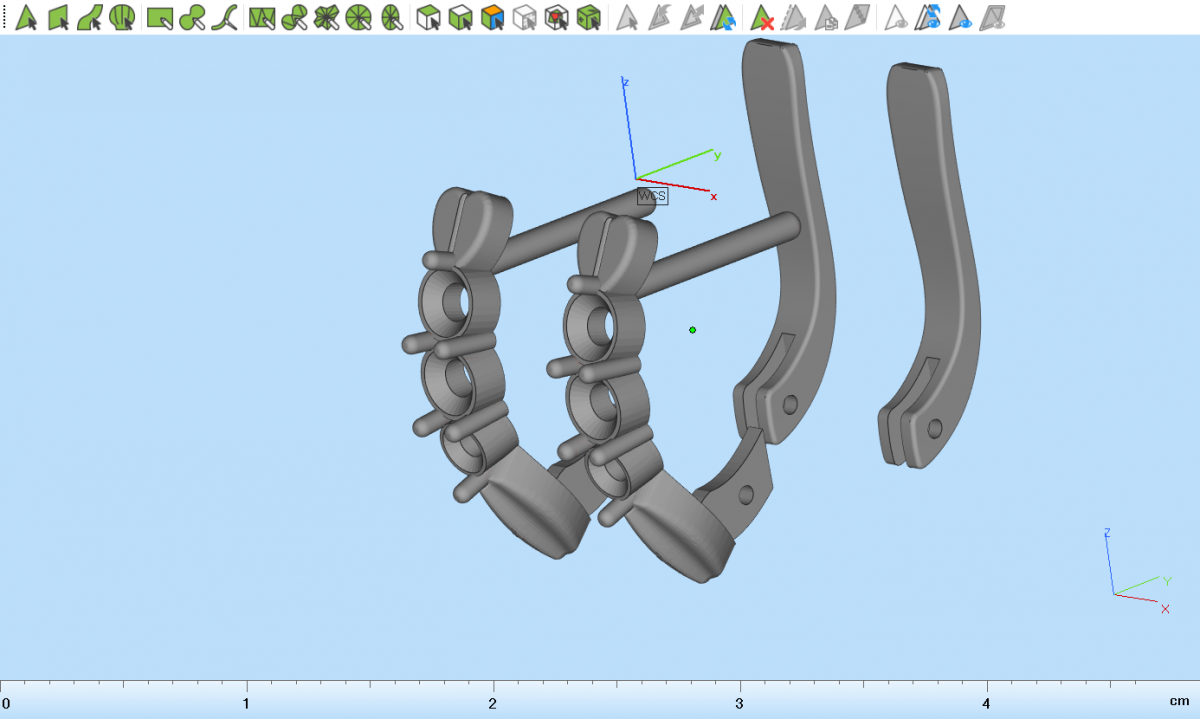Select the solid green cube icon
Image resolution: width=1200 pixels, height=719 pixels.
pos(589,17)
